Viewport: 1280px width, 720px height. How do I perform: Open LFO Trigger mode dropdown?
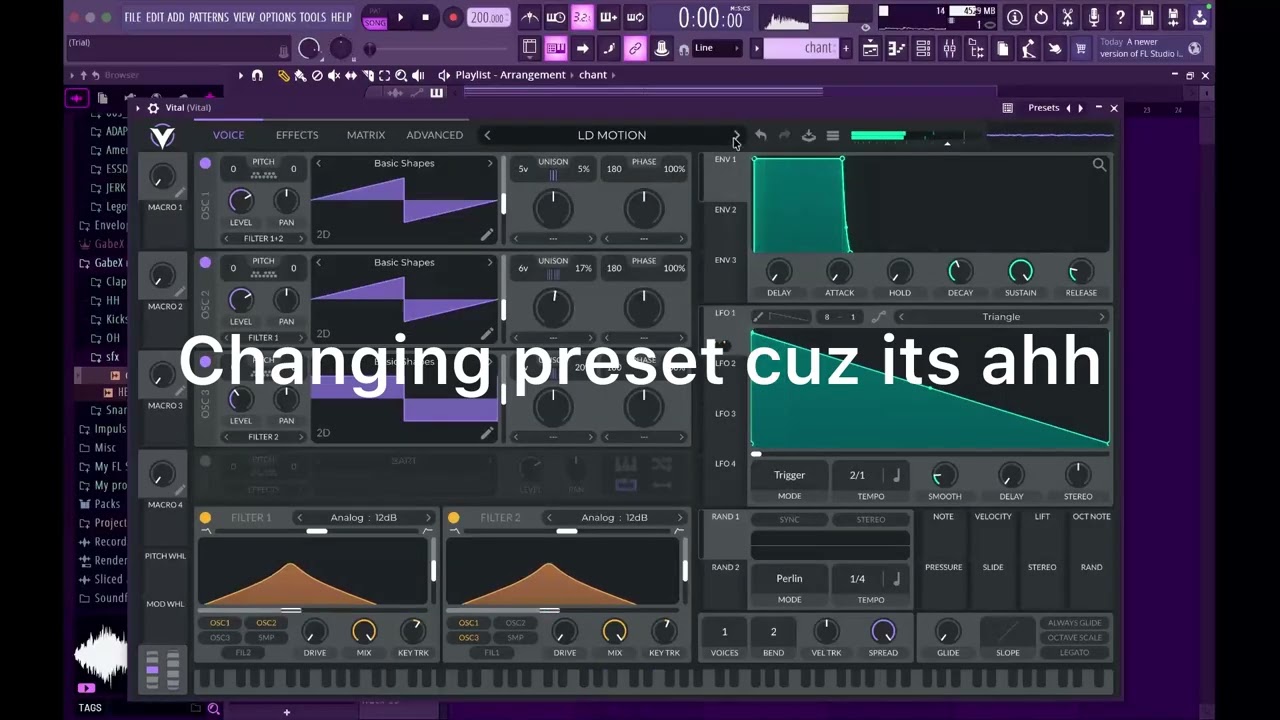(x=789, y=475)
